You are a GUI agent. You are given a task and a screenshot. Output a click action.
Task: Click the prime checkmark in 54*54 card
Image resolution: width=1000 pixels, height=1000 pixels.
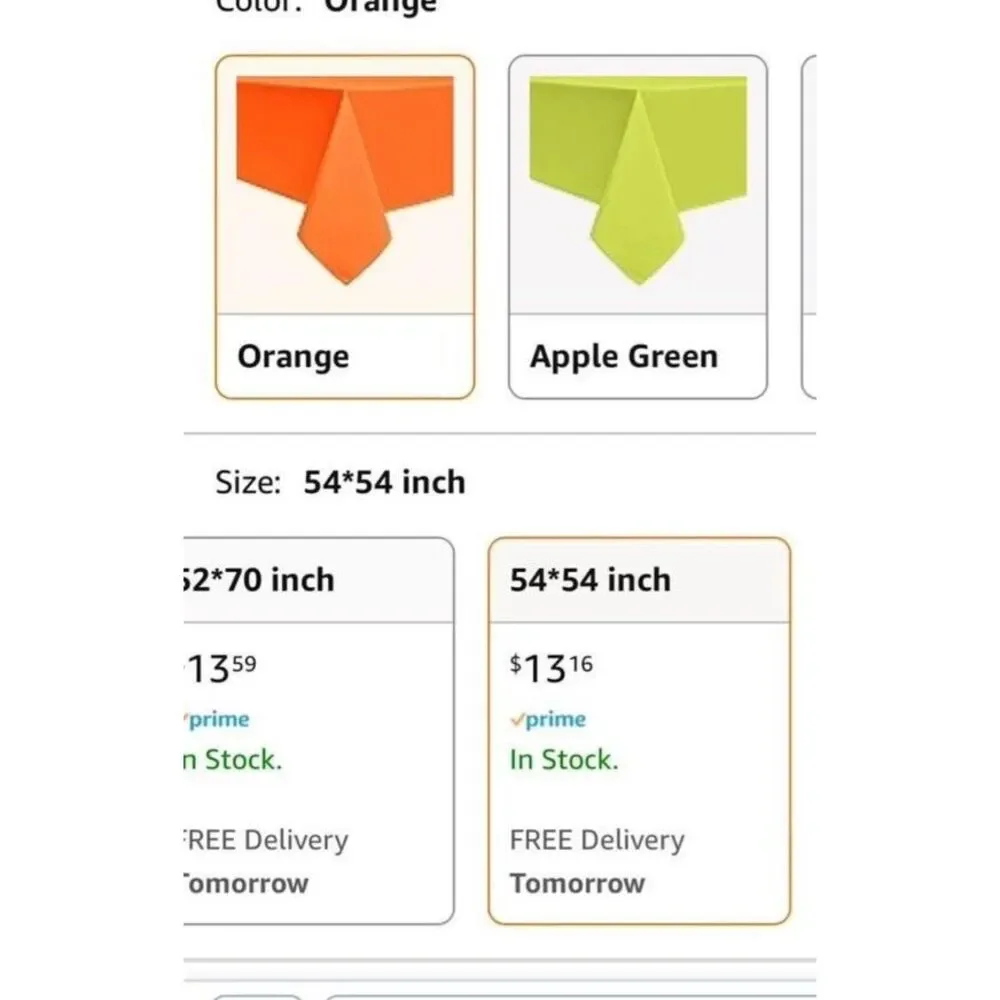click(x=517, y=720)
